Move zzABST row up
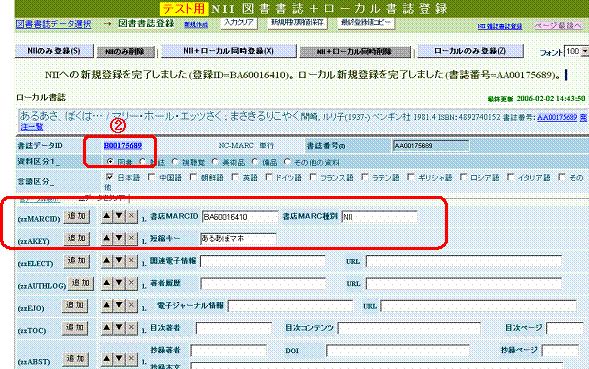Image resolution: width=589 pixels, height=369 pixels. point(107,358)
